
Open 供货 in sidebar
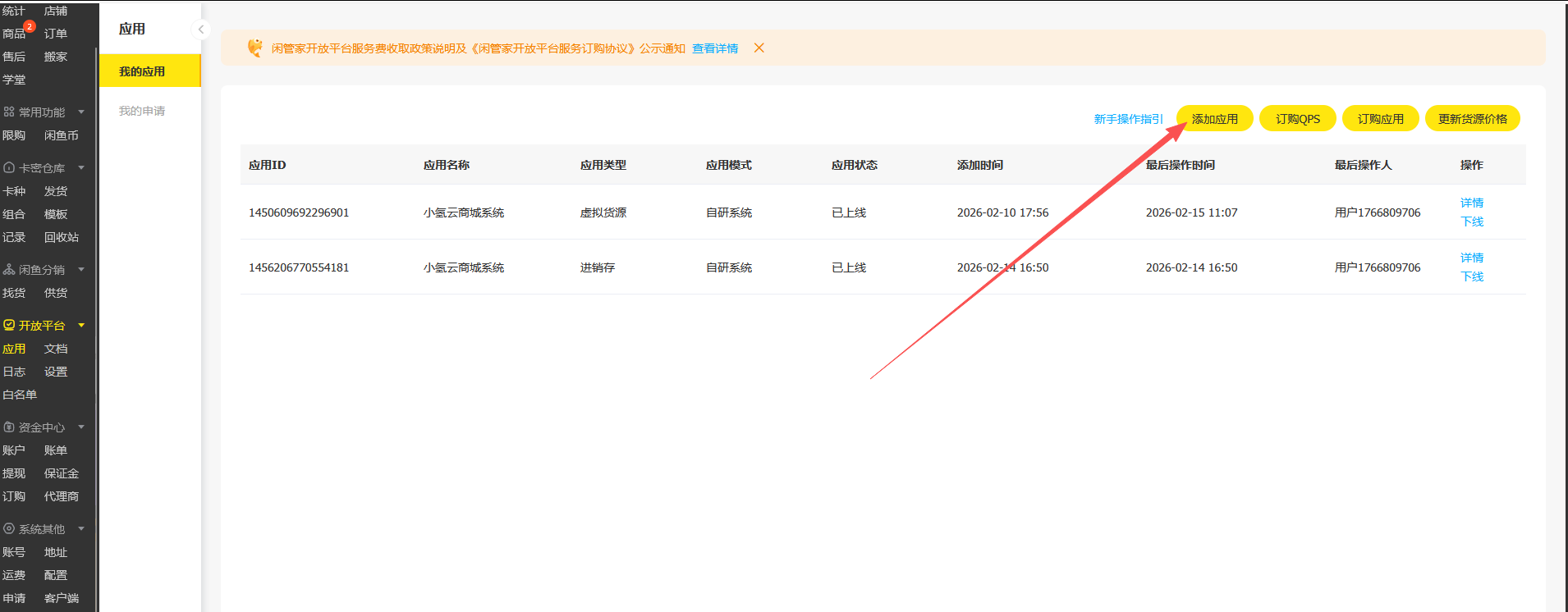56,293
